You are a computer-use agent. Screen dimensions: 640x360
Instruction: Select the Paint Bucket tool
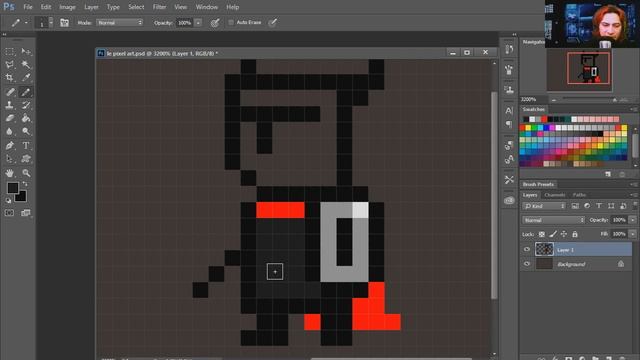coord(26,118)
